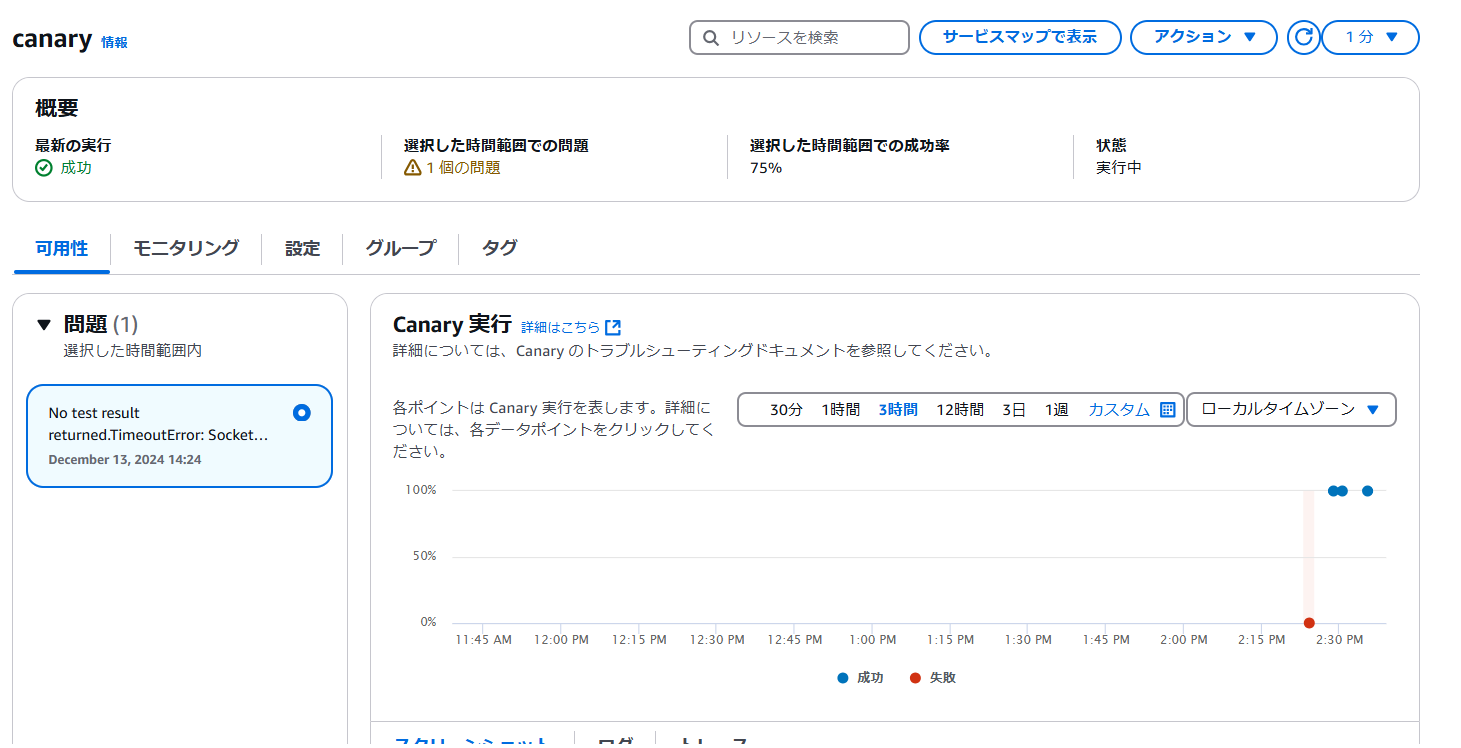
Task: Click the リソースを検索 search field
Action: point(799,38)
